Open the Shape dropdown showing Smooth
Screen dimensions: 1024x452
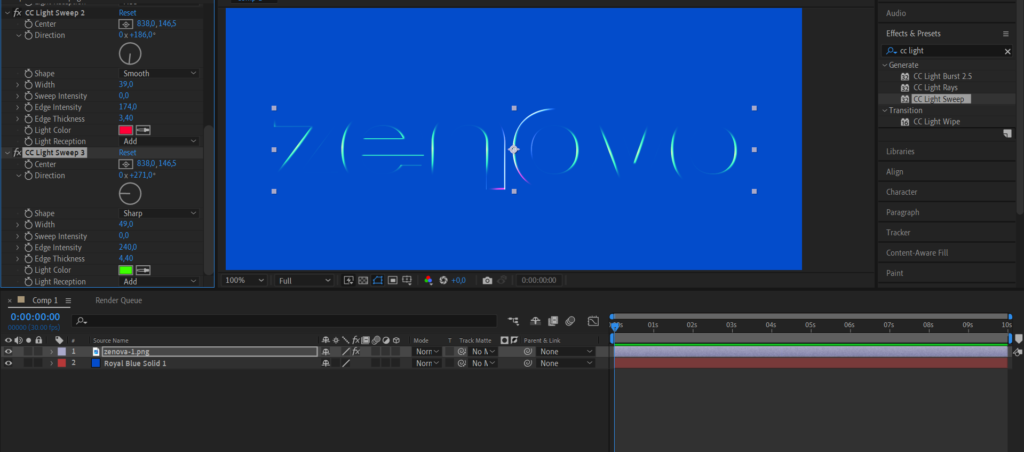[159, 74]
